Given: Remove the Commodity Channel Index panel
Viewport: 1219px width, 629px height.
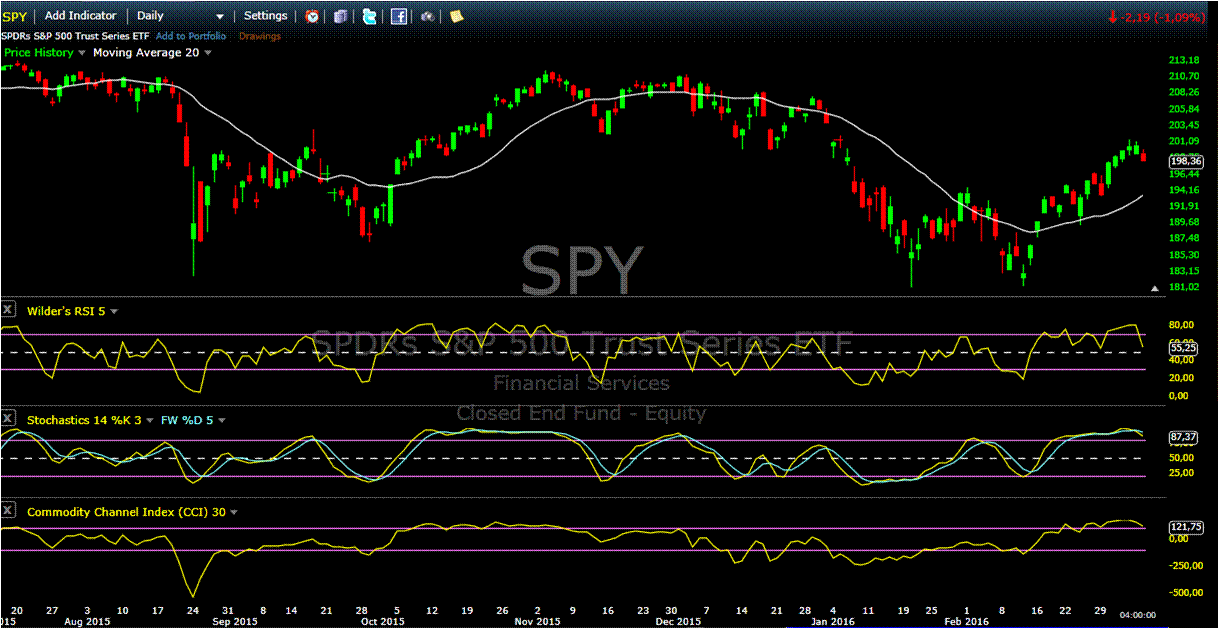Looking at the screenshot, I should point(8,512).
